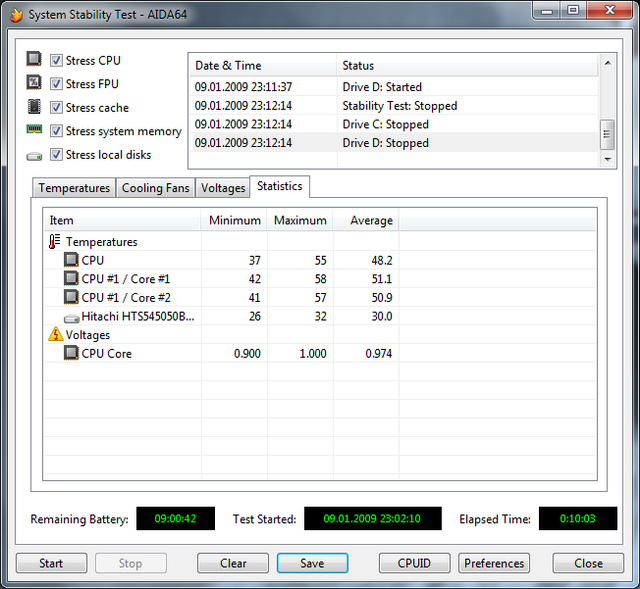This screenshot has height=589, width=640.
Task: Click the Maximum column header
Action: 300,220
